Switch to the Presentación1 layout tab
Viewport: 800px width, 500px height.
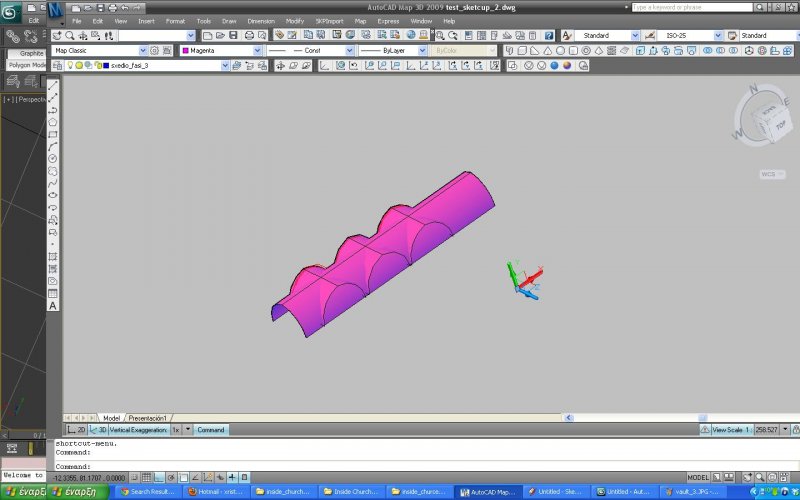(x=147, y=417)
